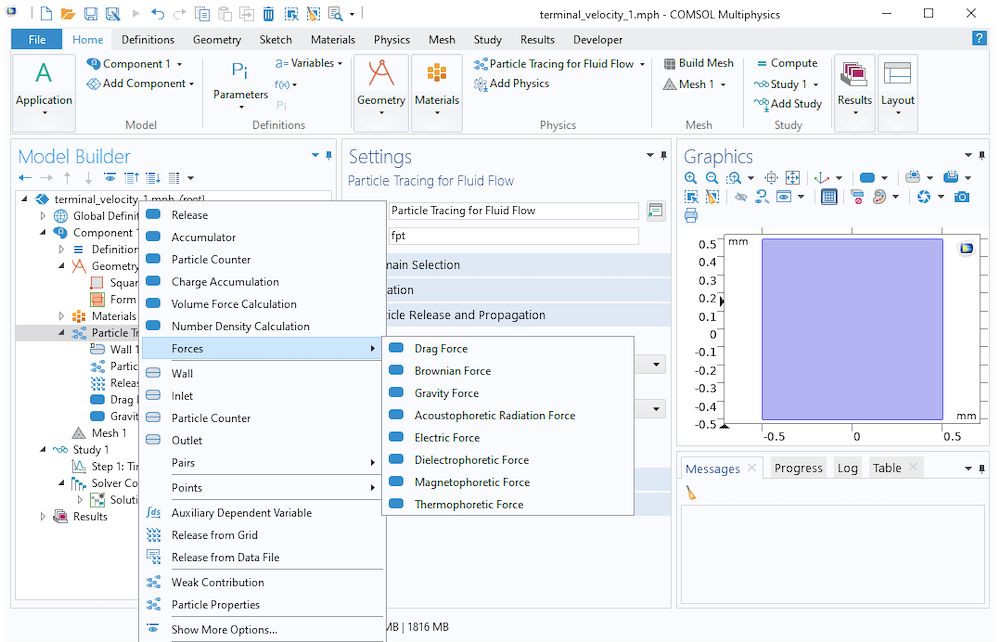Click the Delete trash can icon in top toolbar
This screenshot has width=1000, height=642.
coord(268,13)
